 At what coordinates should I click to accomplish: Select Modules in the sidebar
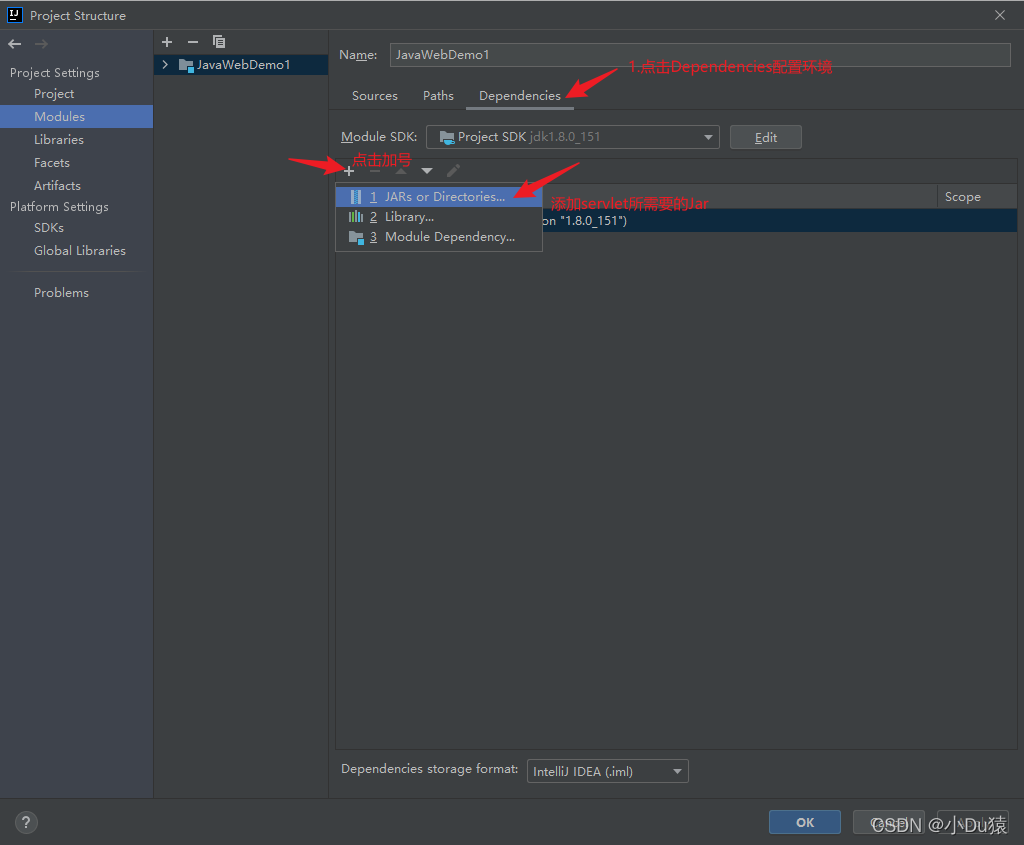76,117
